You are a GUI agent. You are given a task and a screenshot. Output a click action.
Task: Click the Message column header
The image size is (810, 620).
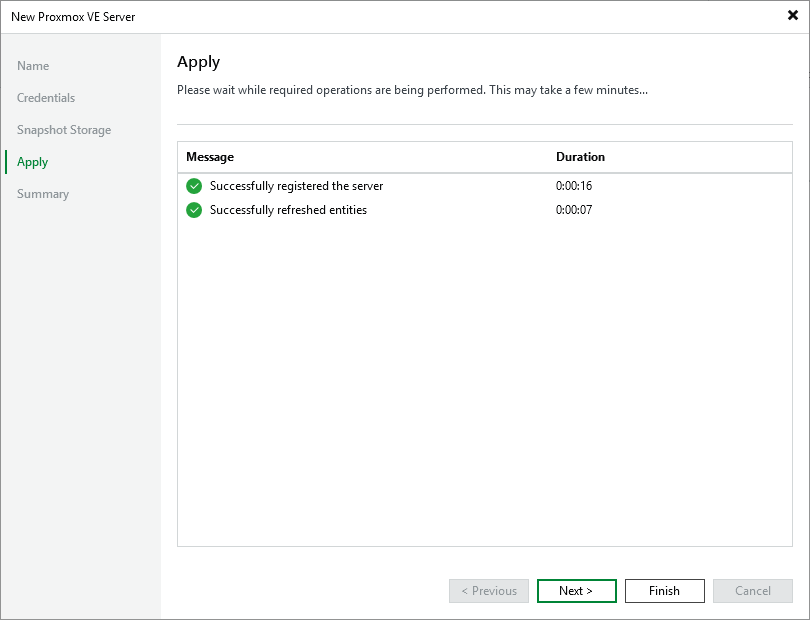point(210,157)
